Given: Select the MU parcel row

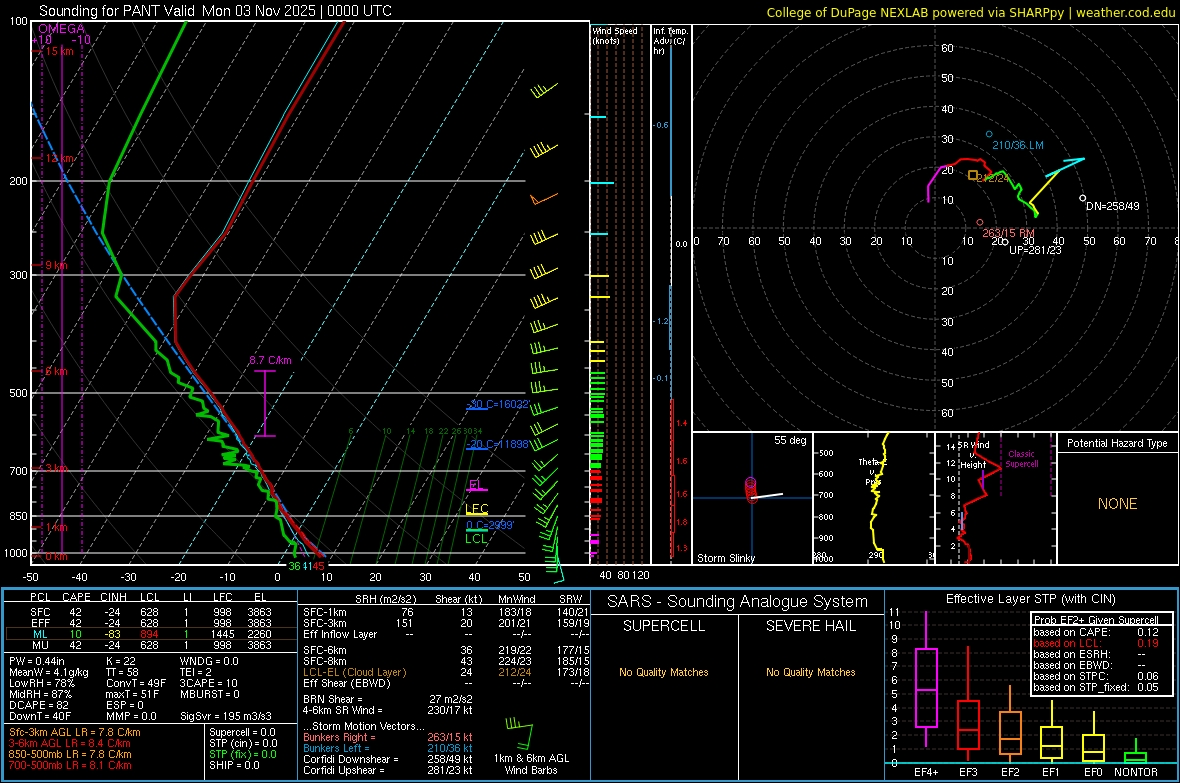Looking at the screenshot, I should click(x=151, y=645).
